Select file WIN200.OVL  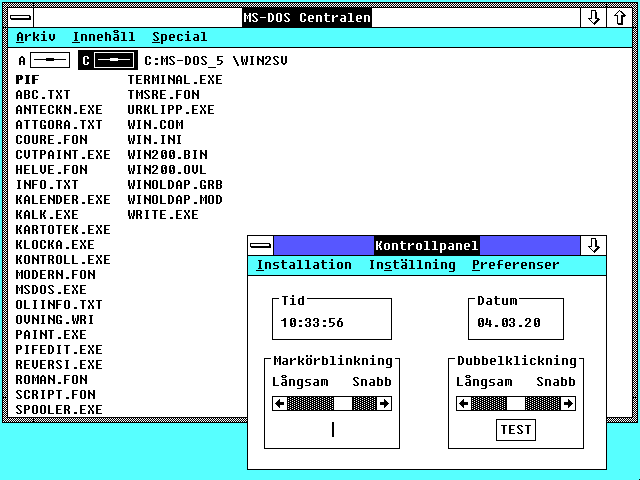click(167, 170)
